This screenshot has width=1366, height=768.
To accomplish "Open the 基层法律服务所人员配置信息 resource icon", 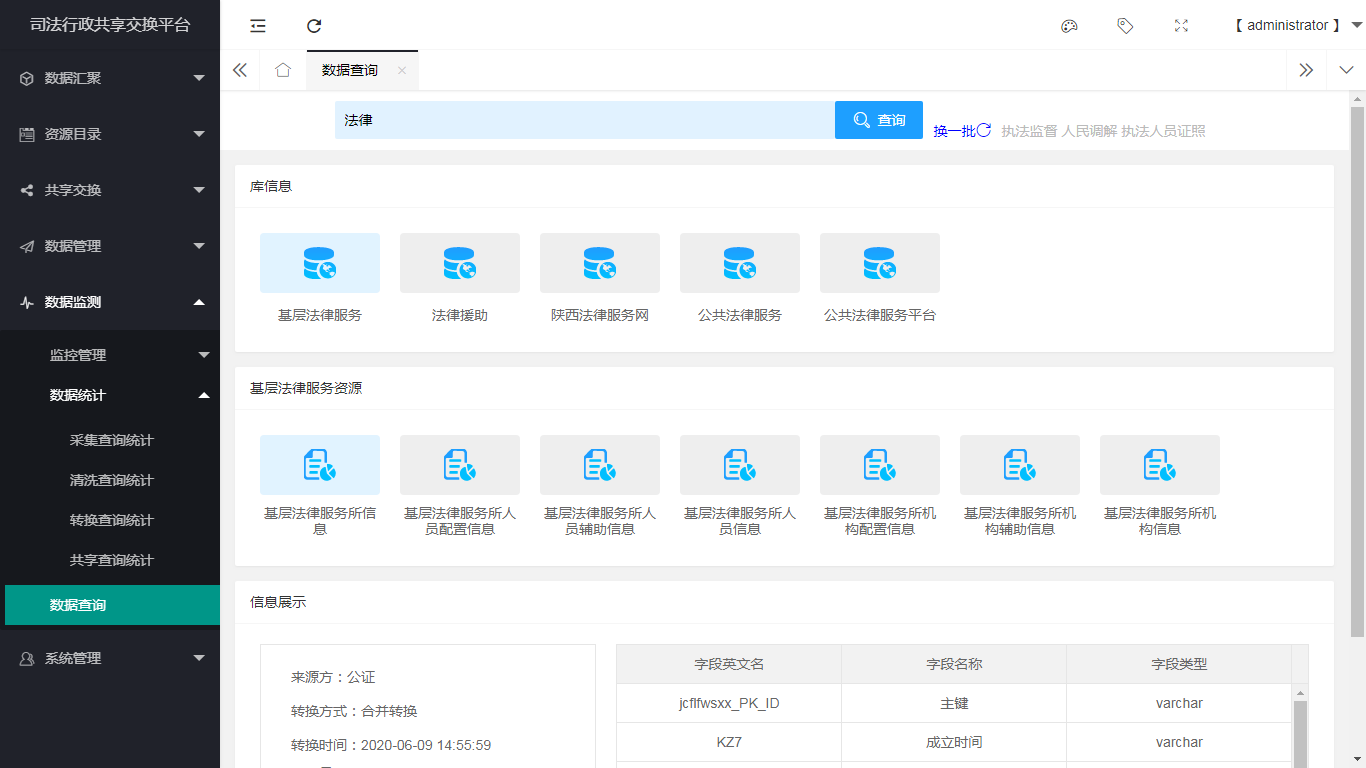I will pyautogui.click(x=460, y=465).
